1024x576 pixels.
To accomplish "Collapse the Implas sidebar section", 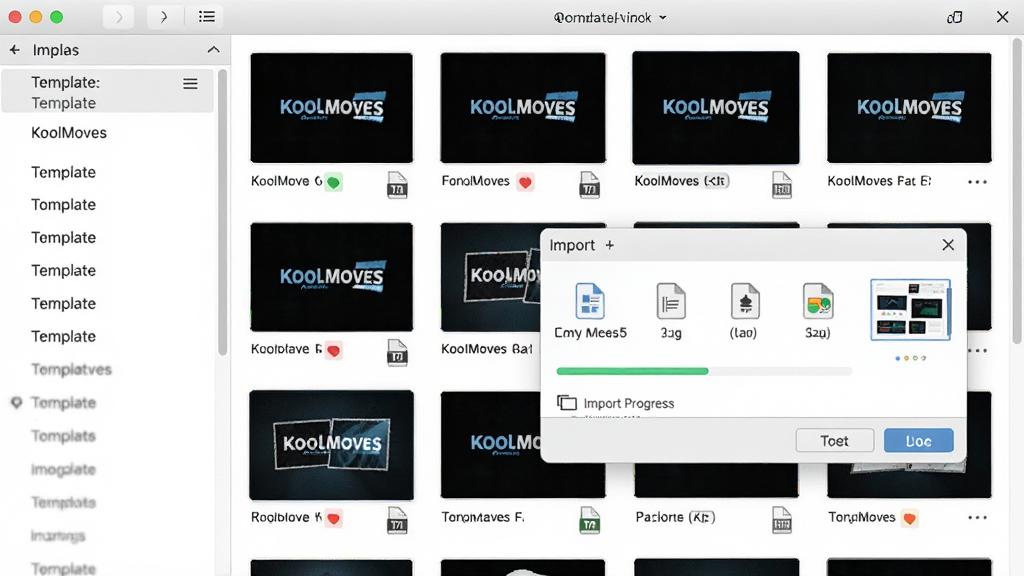I will [x=214, y=50].
